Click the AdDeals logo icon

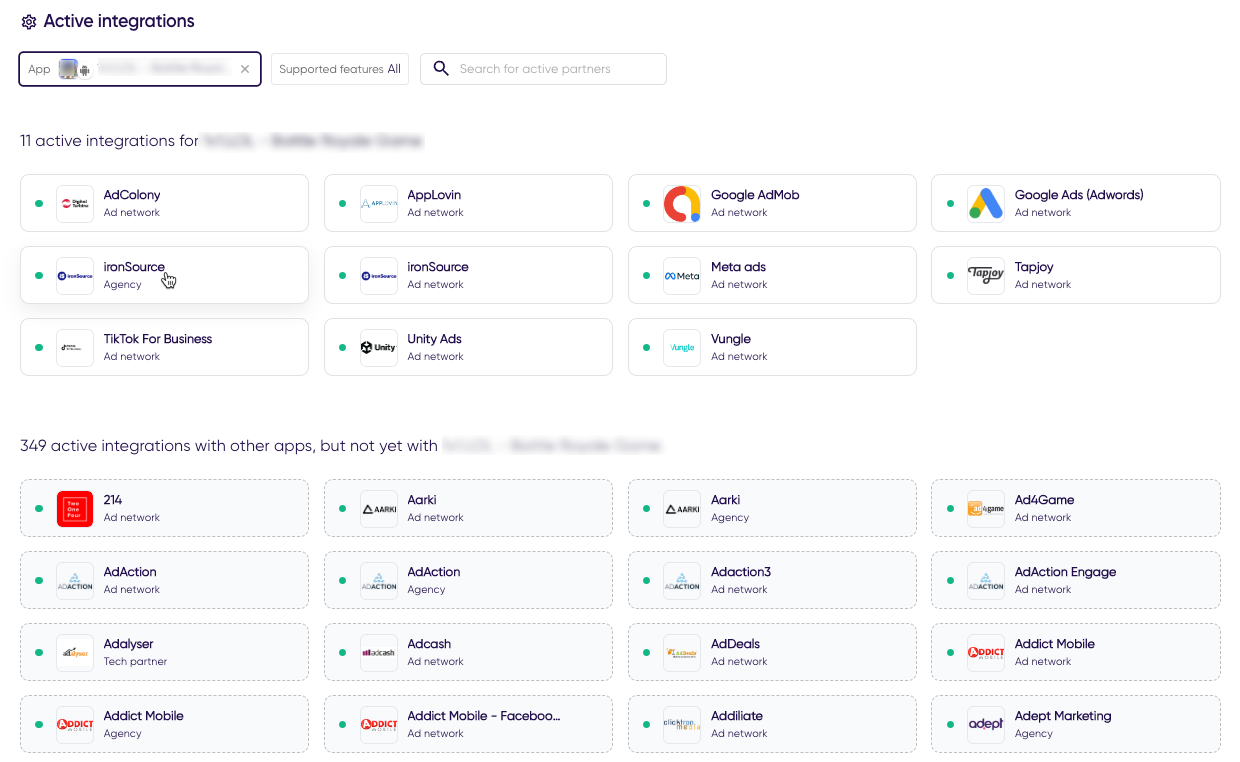coord(682,652)
